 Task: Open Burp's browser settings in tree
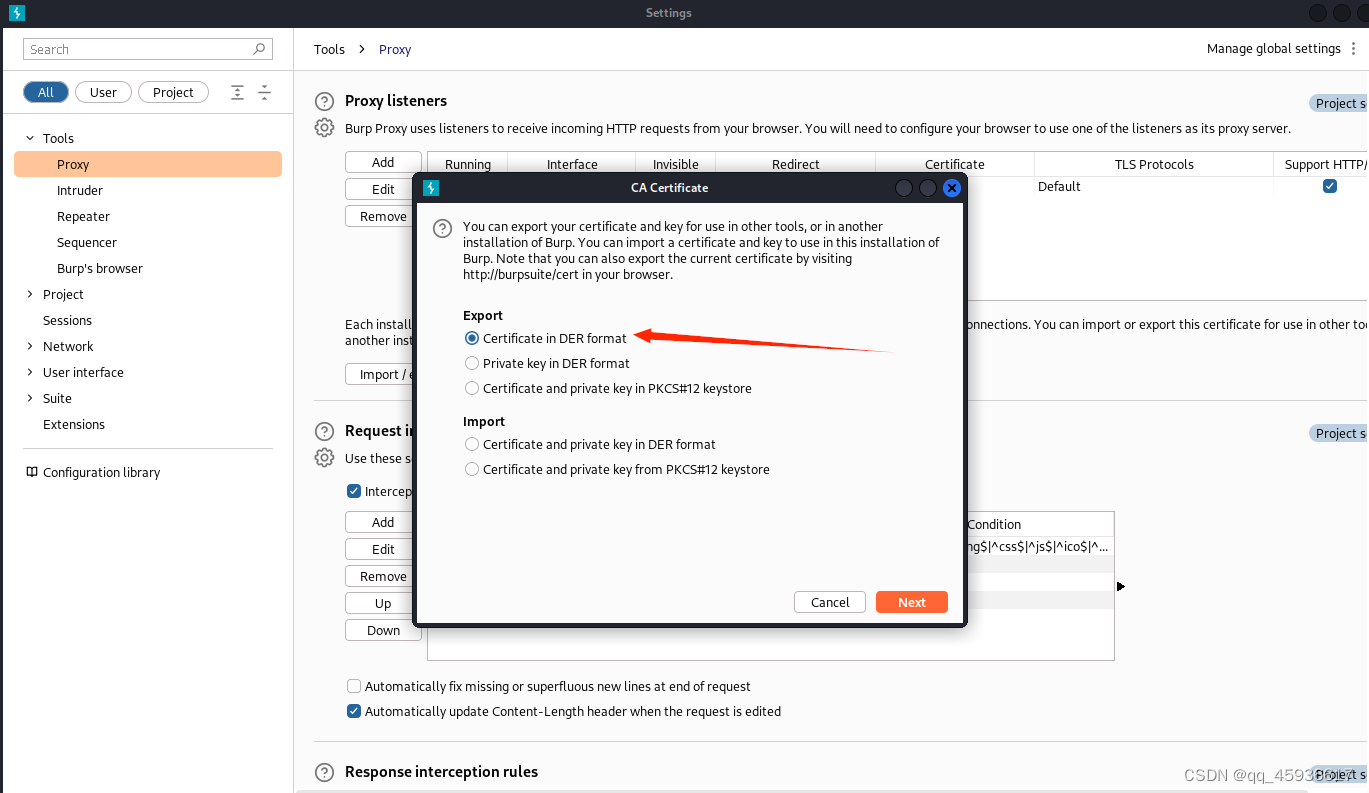coord(100,268)
